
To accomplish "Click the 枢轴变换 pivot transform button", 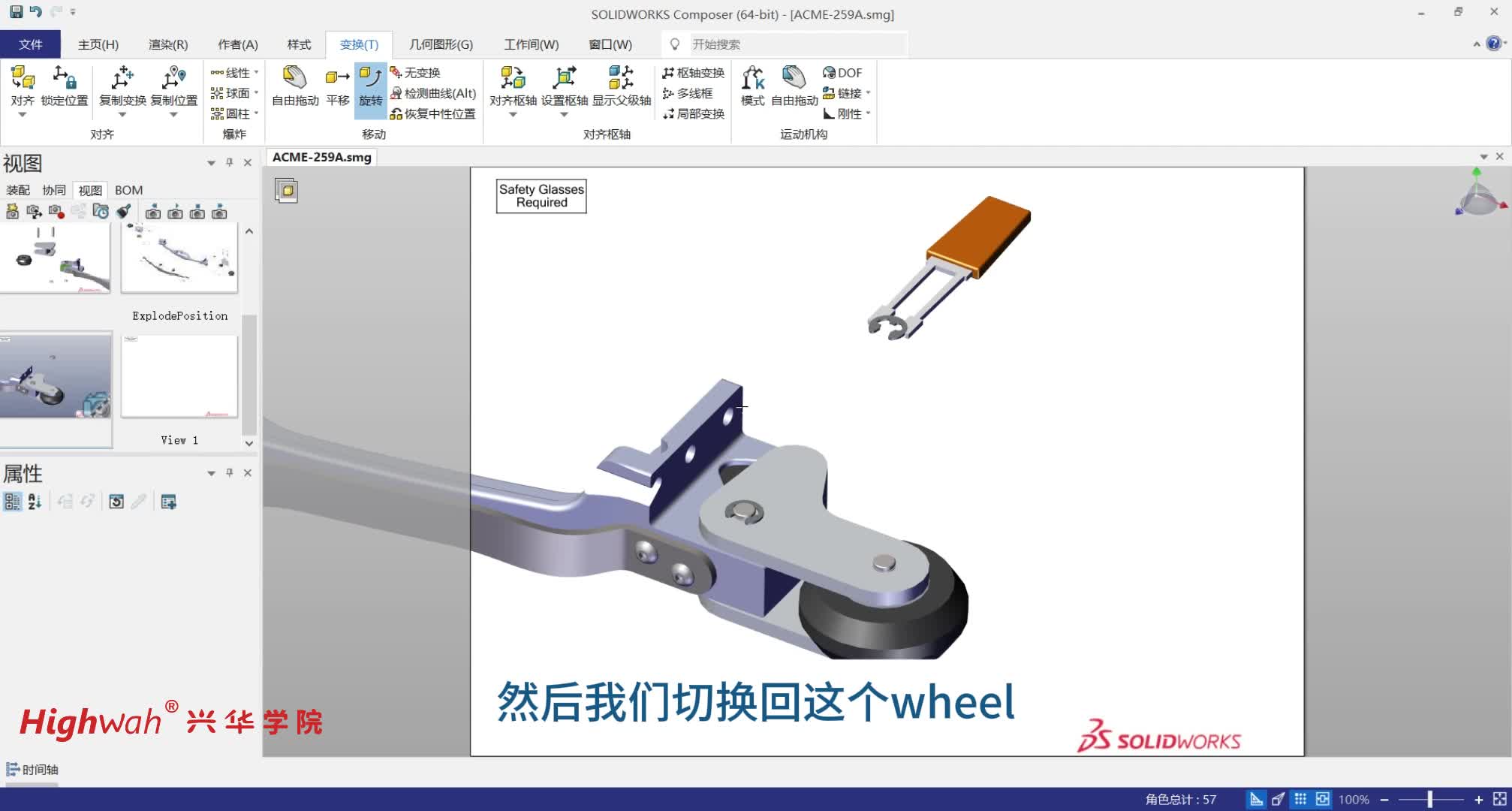I will coord(693,73).
